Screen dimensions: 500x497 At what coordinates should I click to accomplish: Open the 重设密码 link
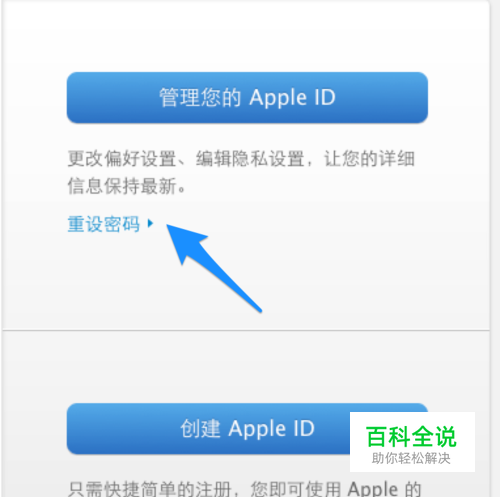click(x=104, y=224)
